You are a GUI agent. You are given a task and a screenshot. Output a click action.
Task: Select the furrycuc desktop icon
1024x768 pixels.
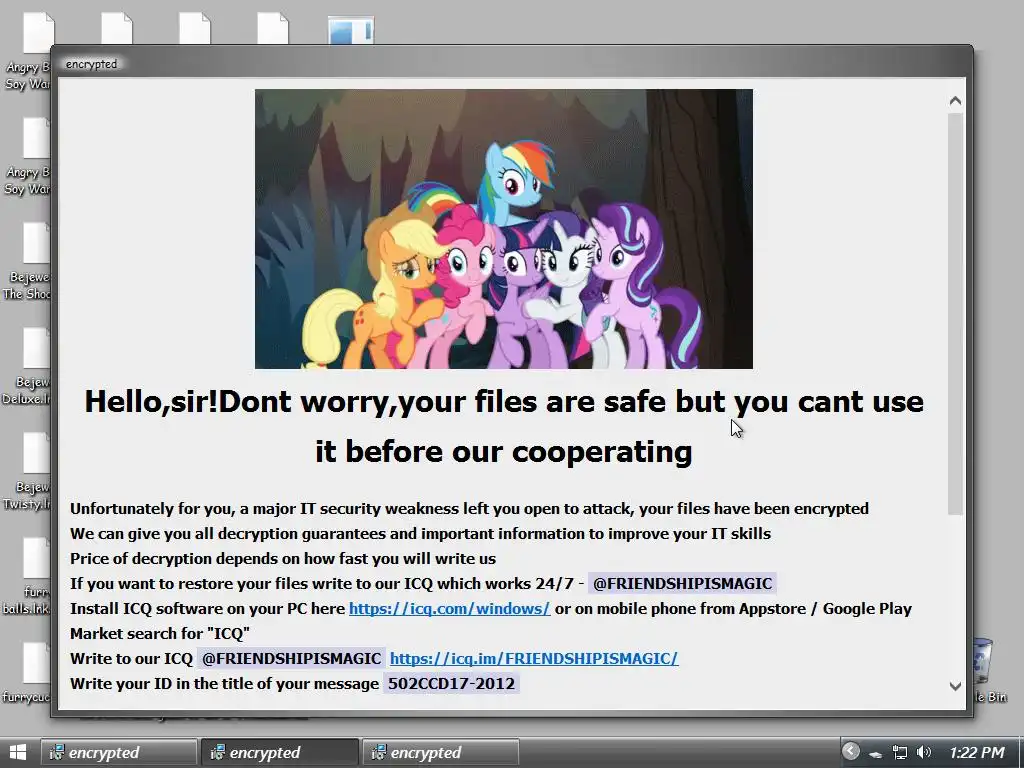pos(27,673)
